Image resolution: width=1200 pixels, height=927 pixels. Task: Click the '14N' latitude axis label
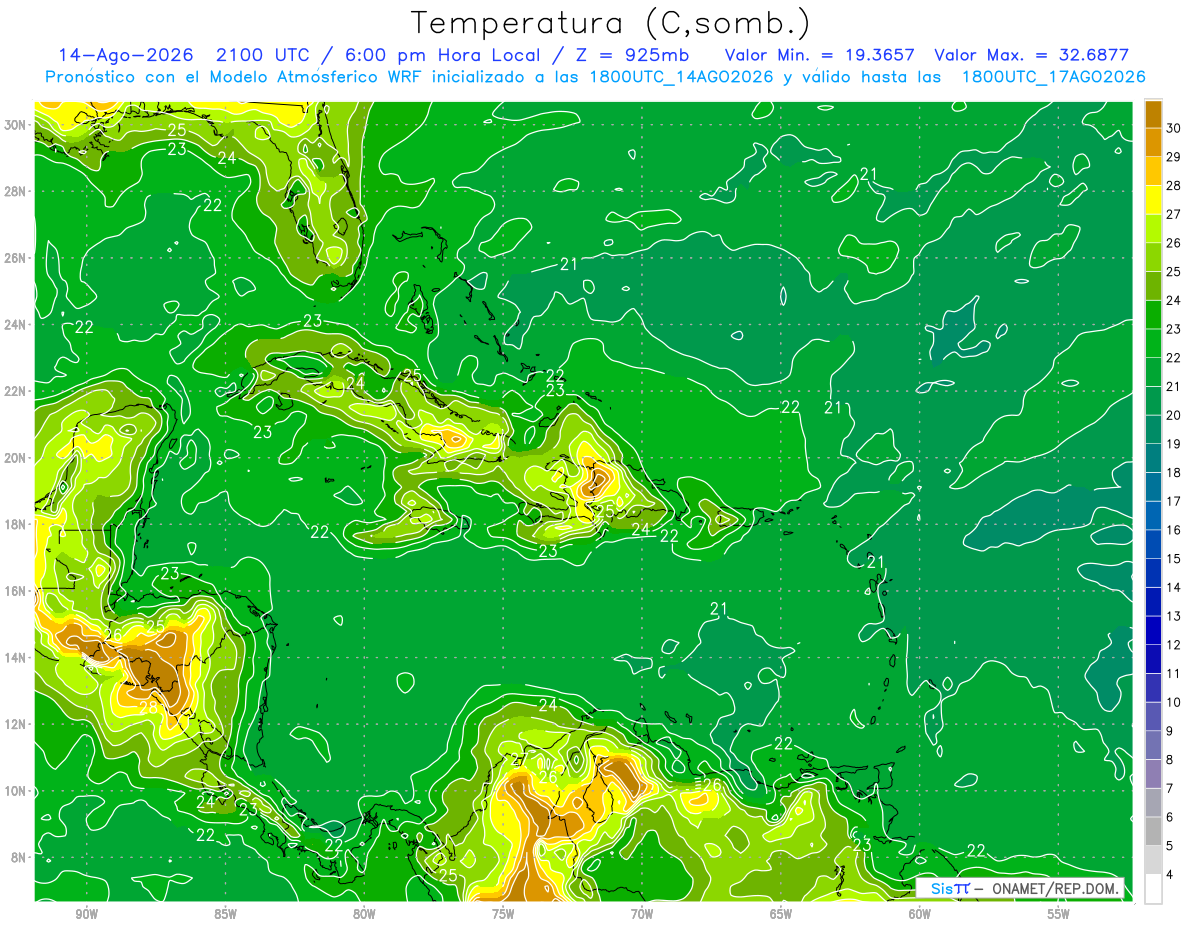coord(15,657)
